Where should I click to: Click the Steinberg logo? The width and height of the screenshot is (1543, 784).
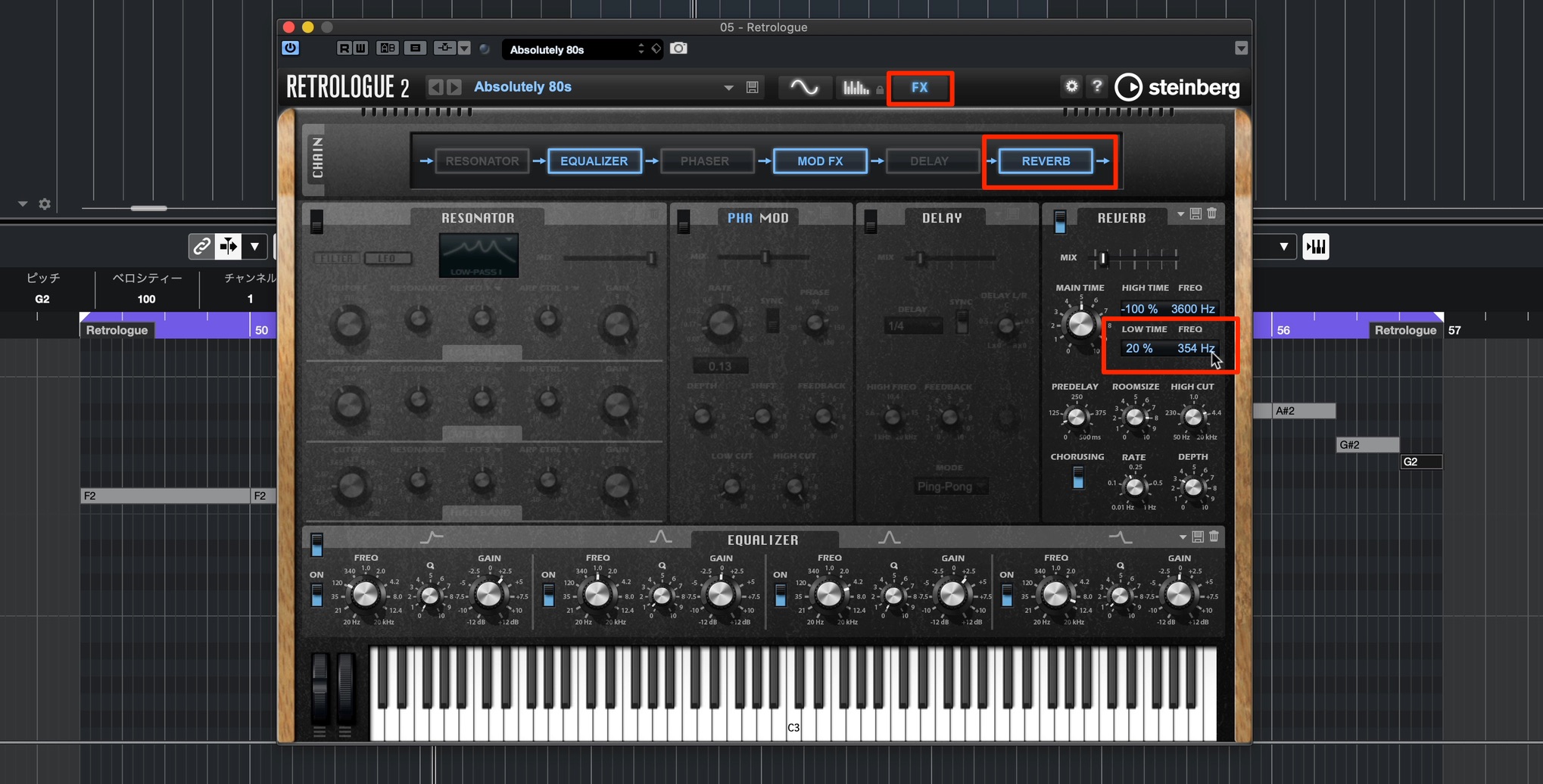tap(1177, 87)
